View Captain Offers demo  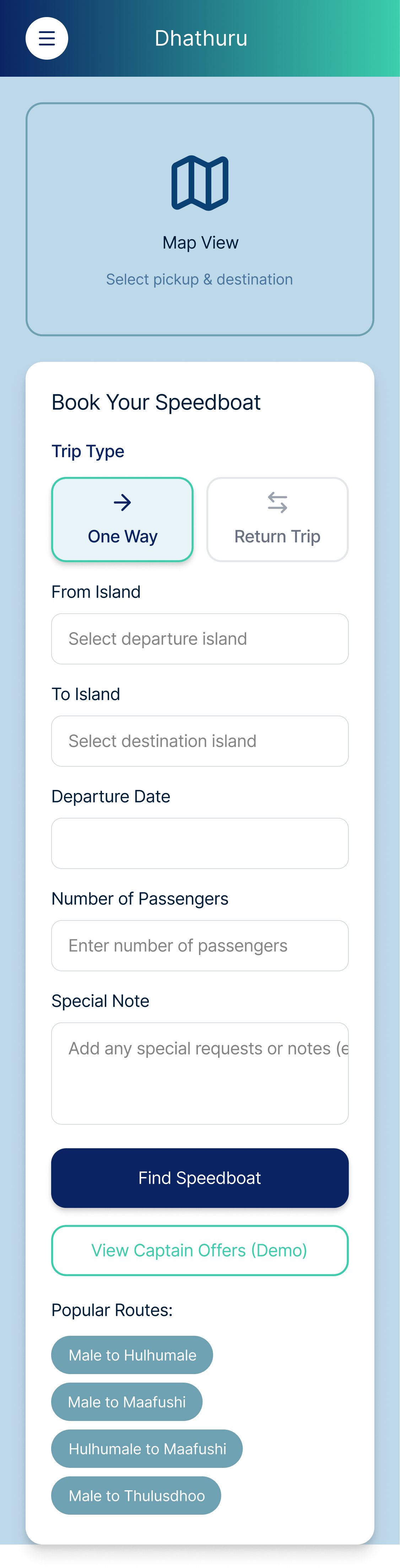(200, 1250)
